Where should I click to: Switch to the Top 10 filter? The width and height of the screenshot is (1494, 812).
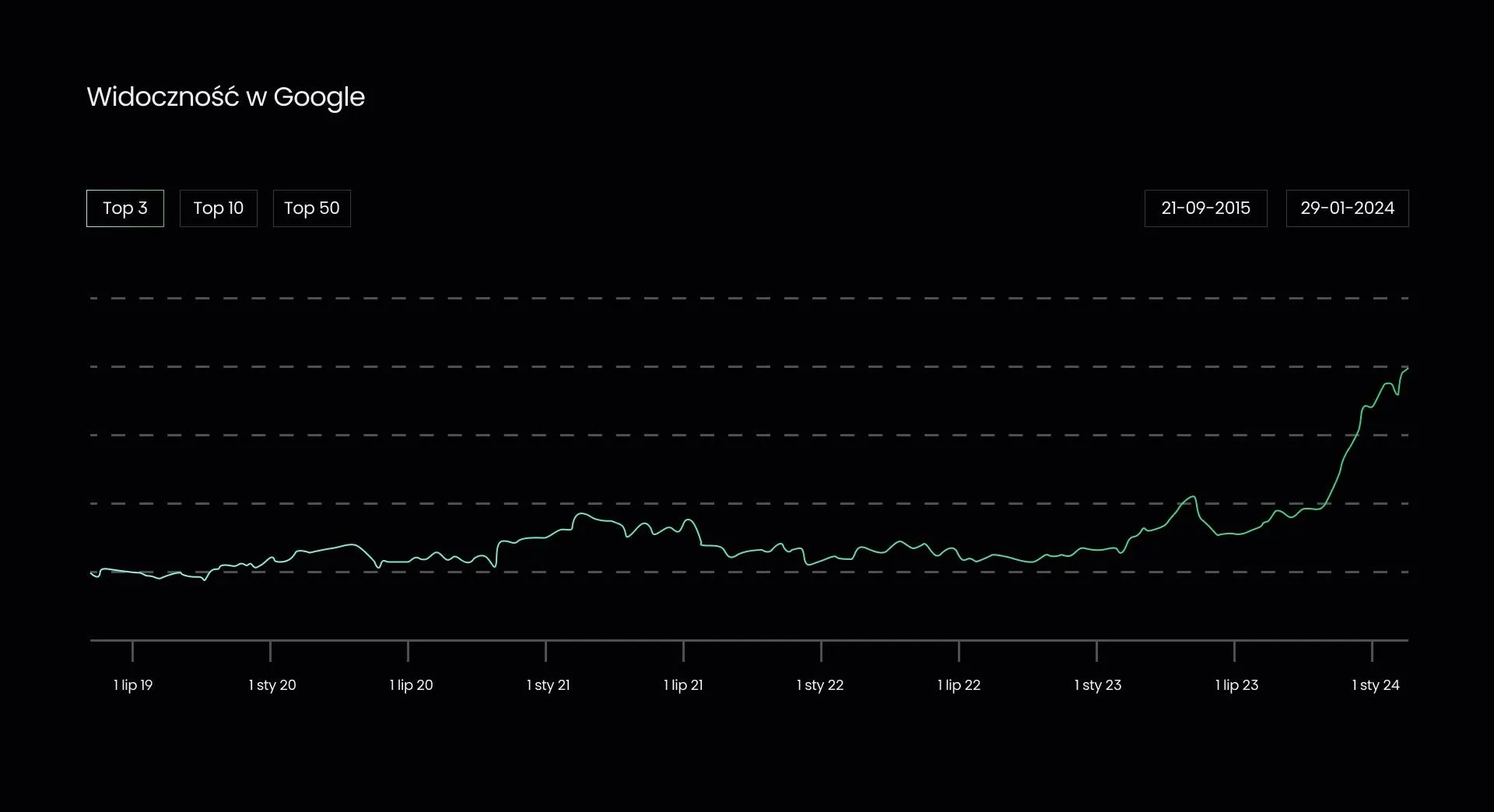[218, 208]
